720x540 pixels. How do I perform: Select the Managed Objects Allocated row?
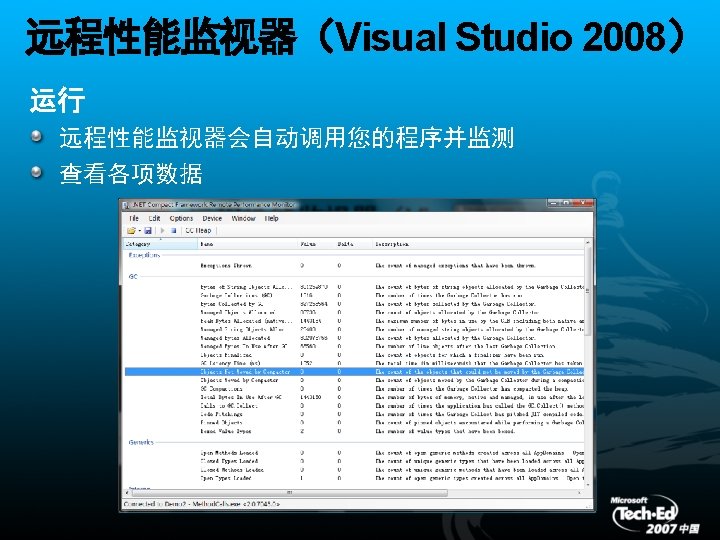point(354,312)
